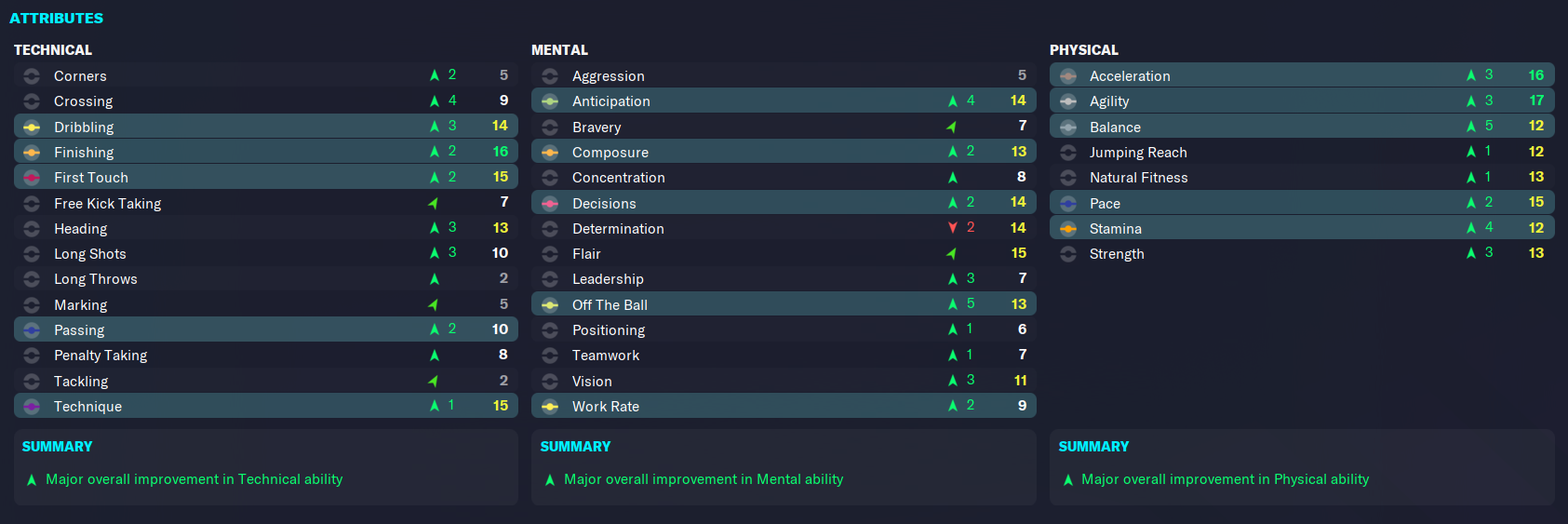Select the Off The Ball attribute row
1568x524 pixels.
click(x=784, y=304)
